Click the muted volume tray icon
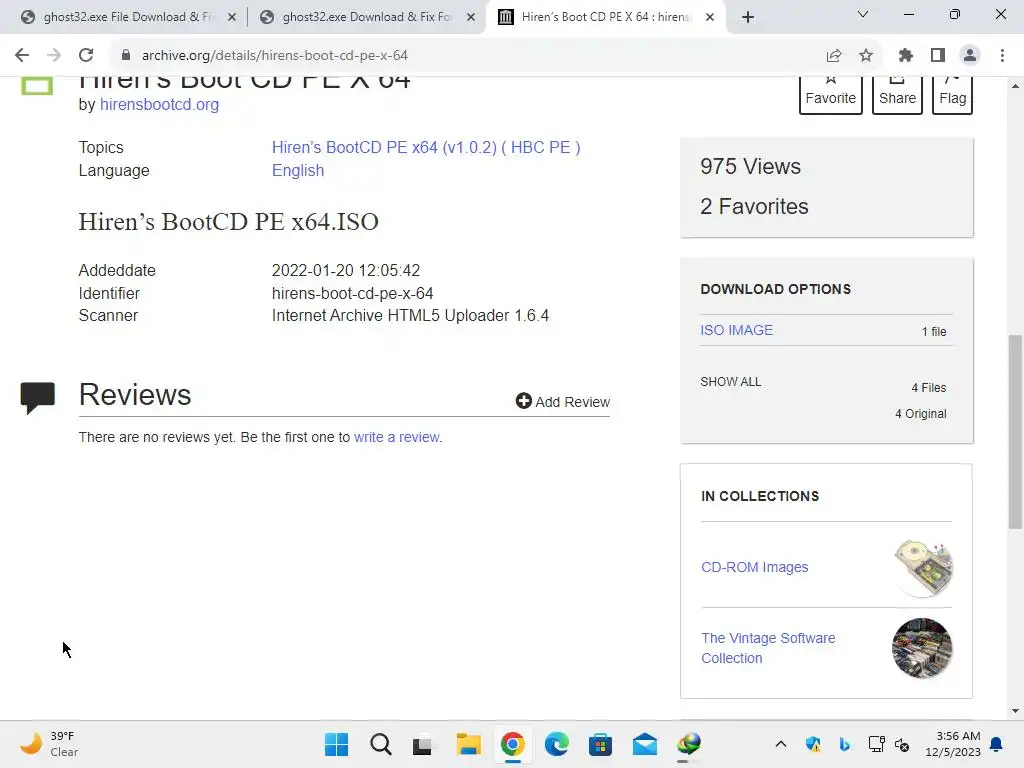The width and height of the screenshot is (1024, 768). pos(902,744)
